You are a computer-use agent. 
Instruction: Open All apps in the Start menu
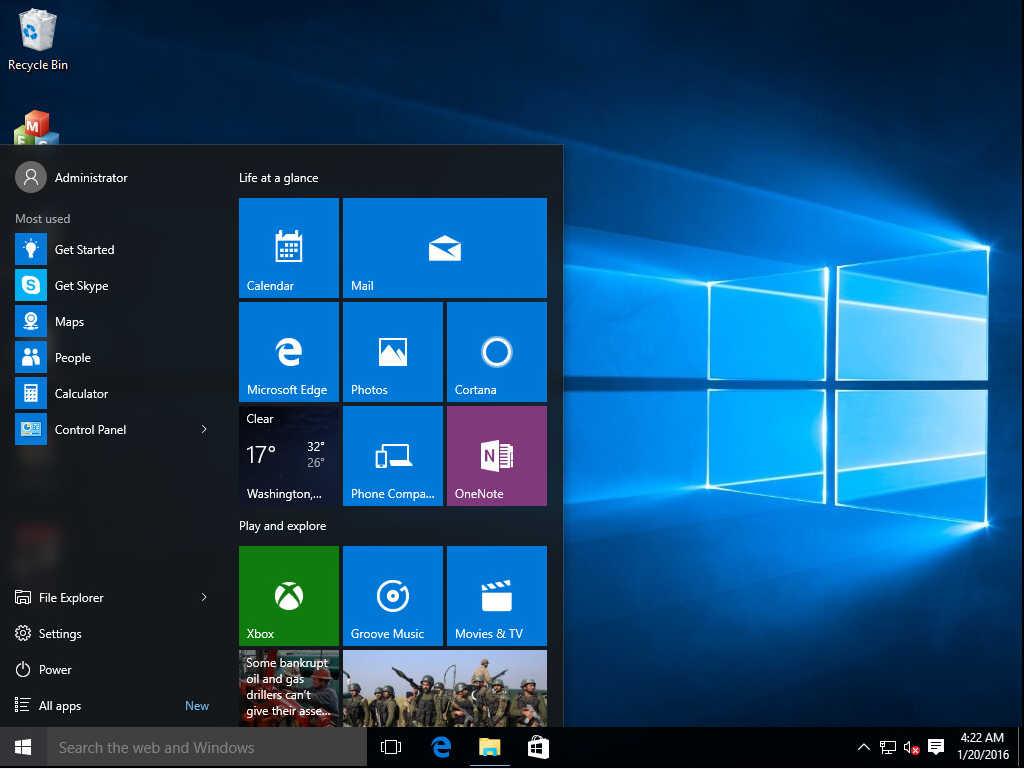point(60,705)
